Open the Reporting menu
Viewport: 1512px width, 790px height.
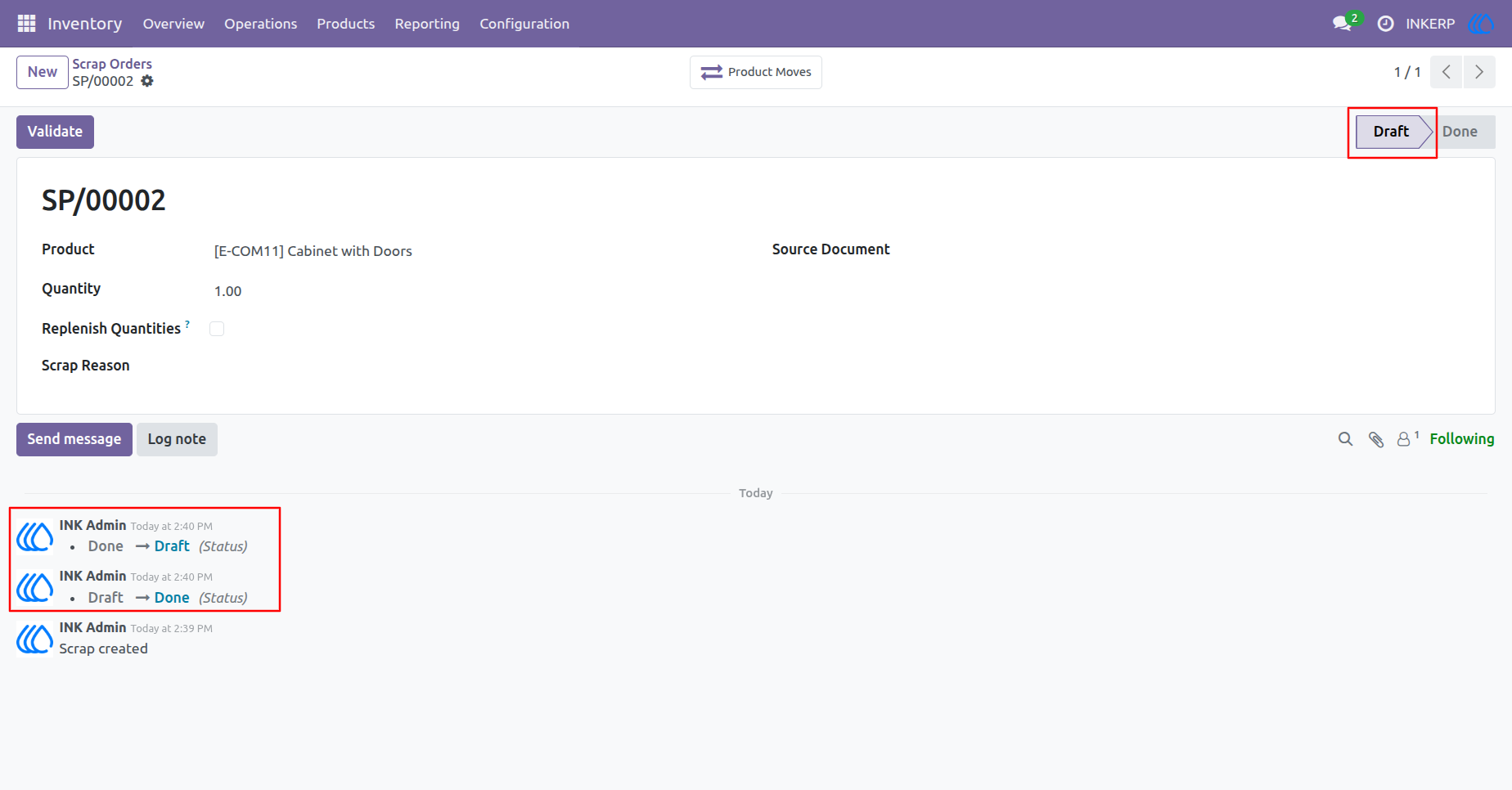click(427, 24)
